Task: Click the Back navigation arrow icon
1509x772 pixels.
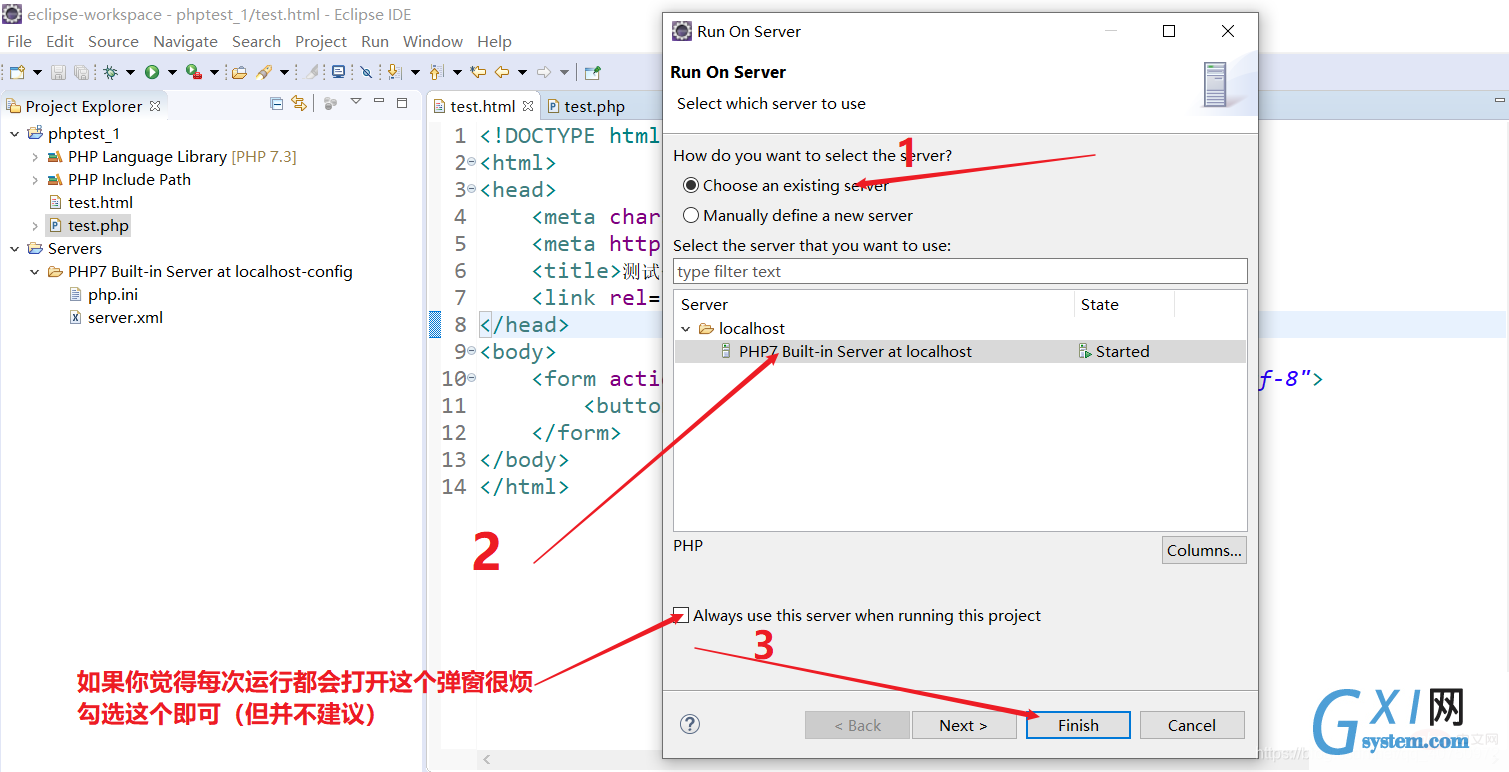Action: pyautogui.click(x=502, y=72)
